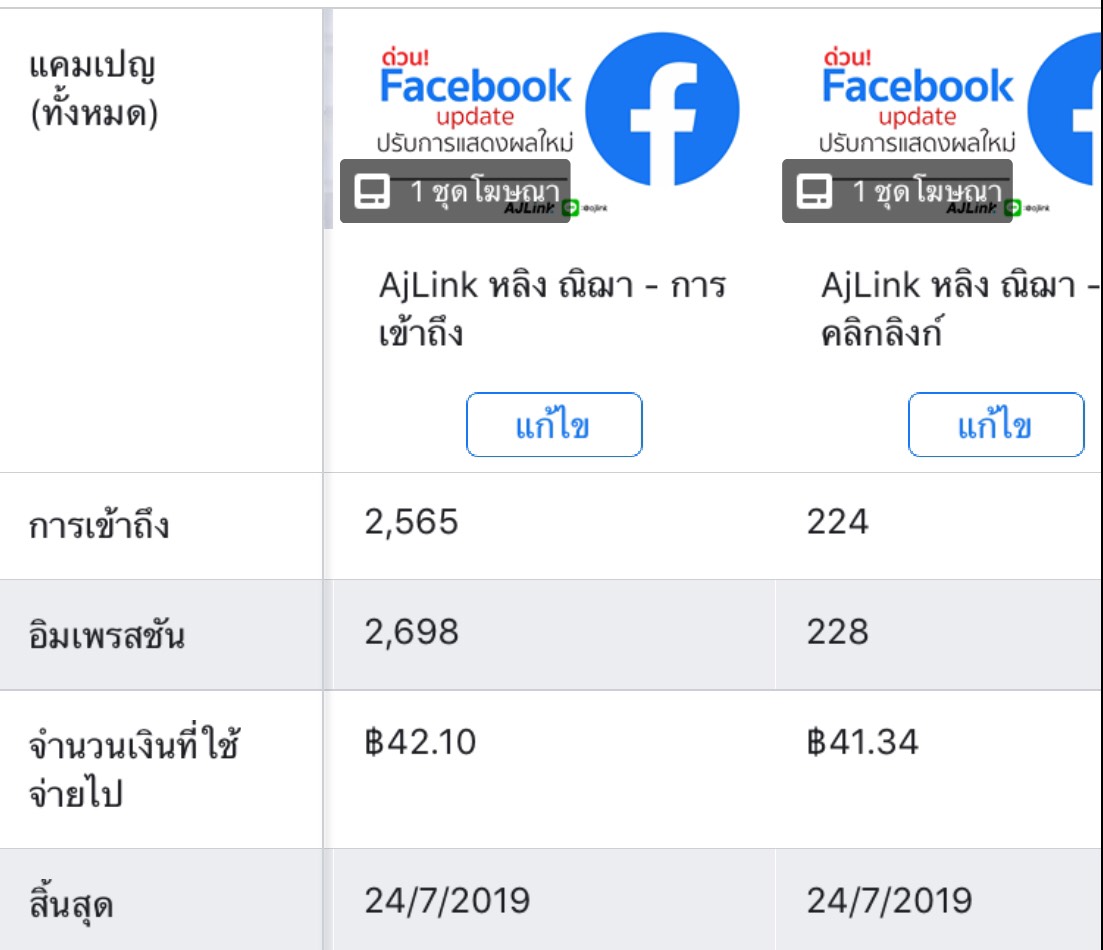This screenshot has width=1103, height=950.
Task: Click the ad set icon on second campaign
Action: click(x=814, y=191)
